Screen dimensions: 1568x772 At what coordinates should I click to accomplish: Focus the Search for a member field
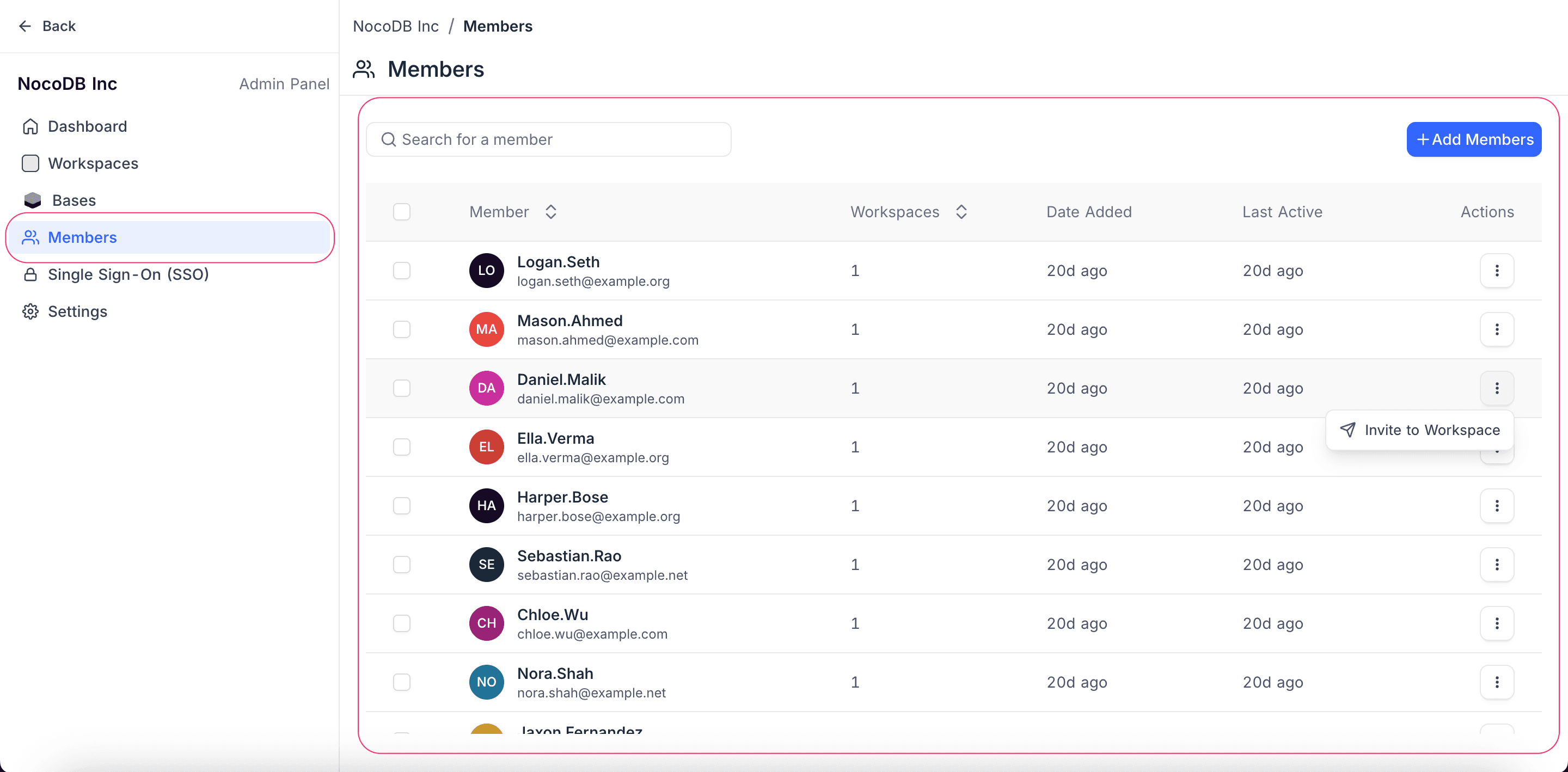[x=548, y=139]
